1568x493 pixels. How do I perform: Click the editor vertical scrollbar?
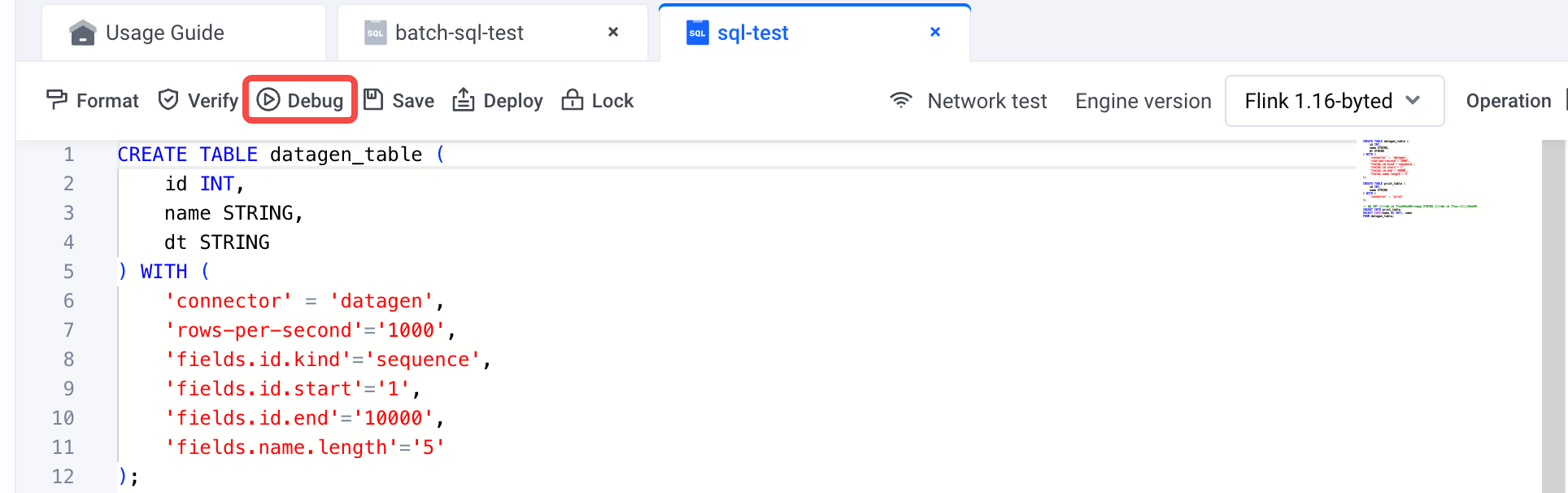tap(1553, 316)
